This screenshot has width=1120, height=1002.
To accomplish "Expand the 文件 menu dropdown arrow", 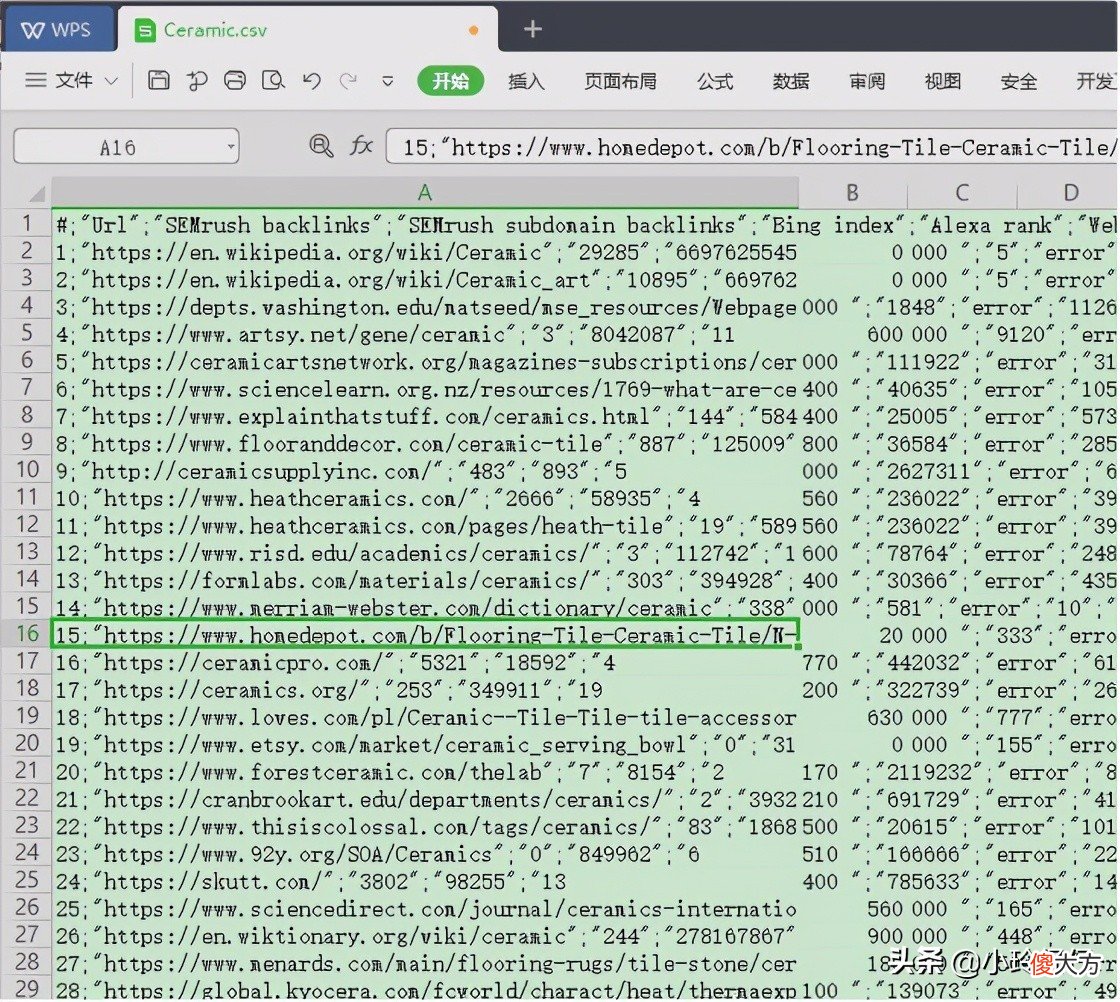I will coord(111,81).
